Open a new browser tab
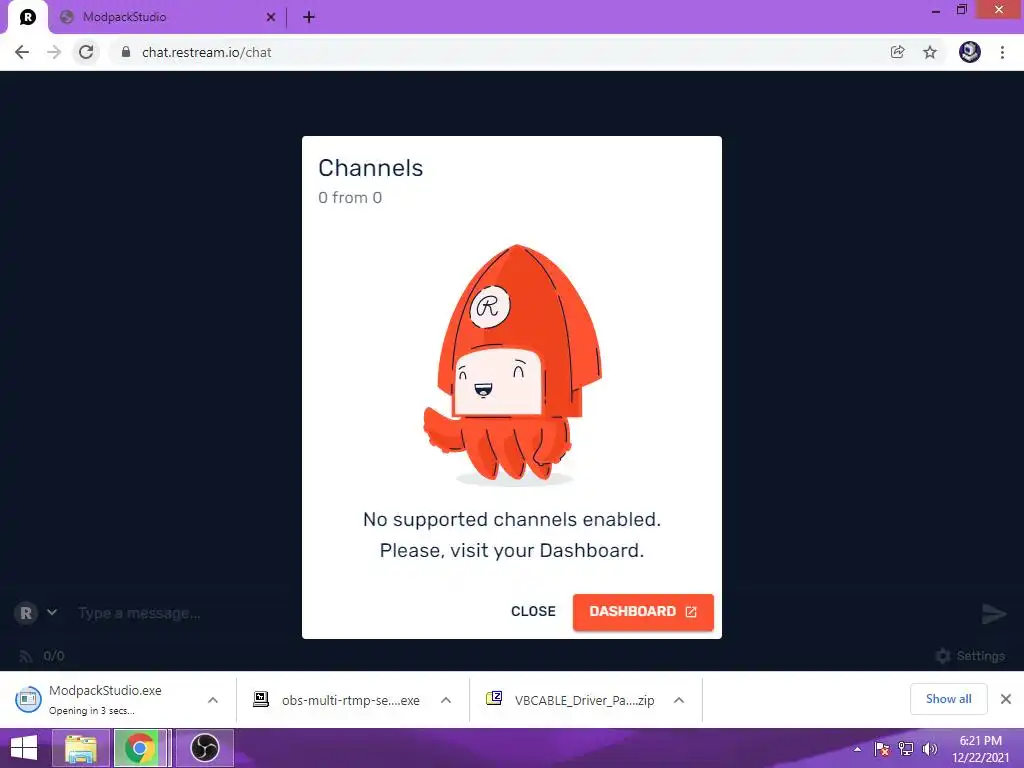 (309, 18)
